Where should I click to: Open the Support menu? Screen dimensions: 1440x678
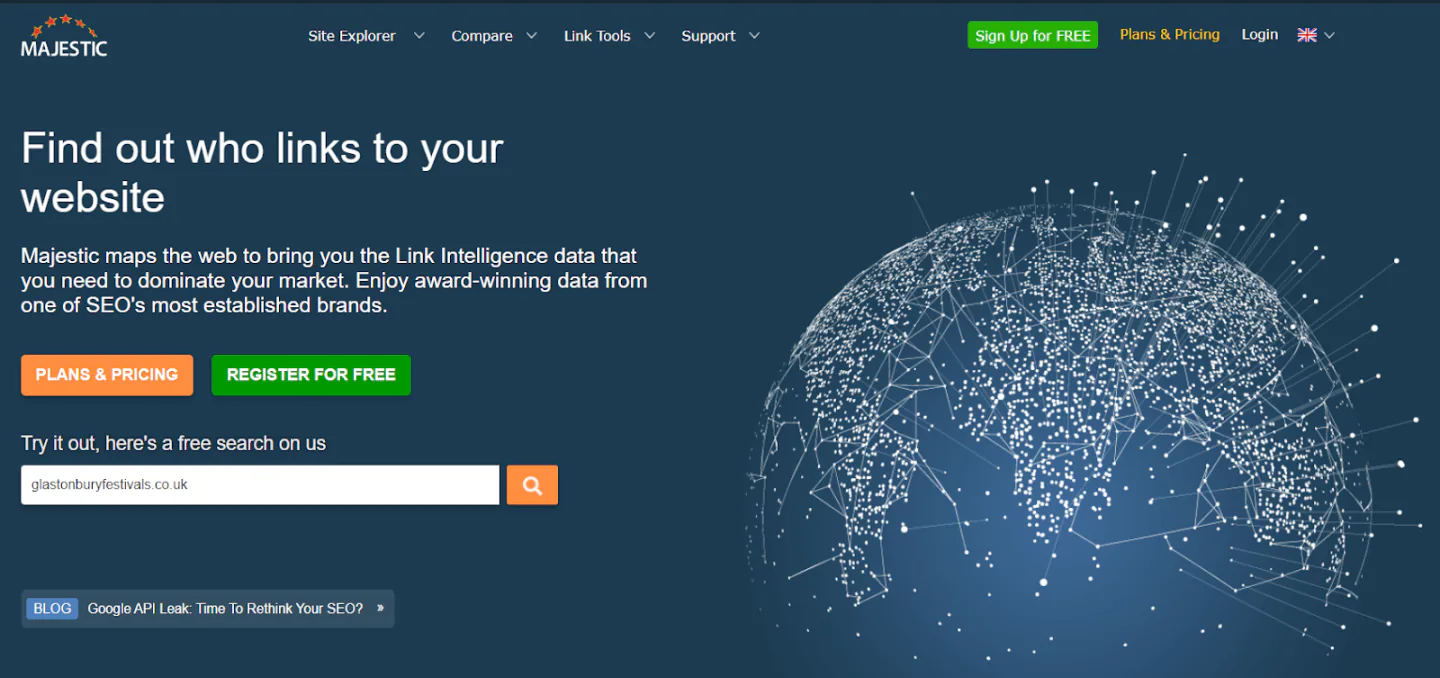coord(708,36)
